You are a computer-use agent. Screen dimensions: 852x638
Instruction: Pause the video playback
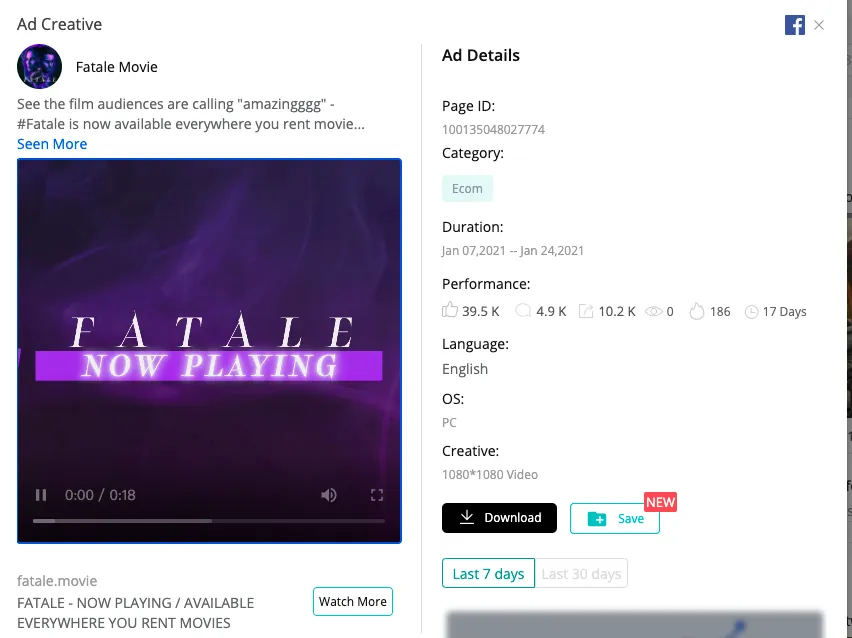41,495
